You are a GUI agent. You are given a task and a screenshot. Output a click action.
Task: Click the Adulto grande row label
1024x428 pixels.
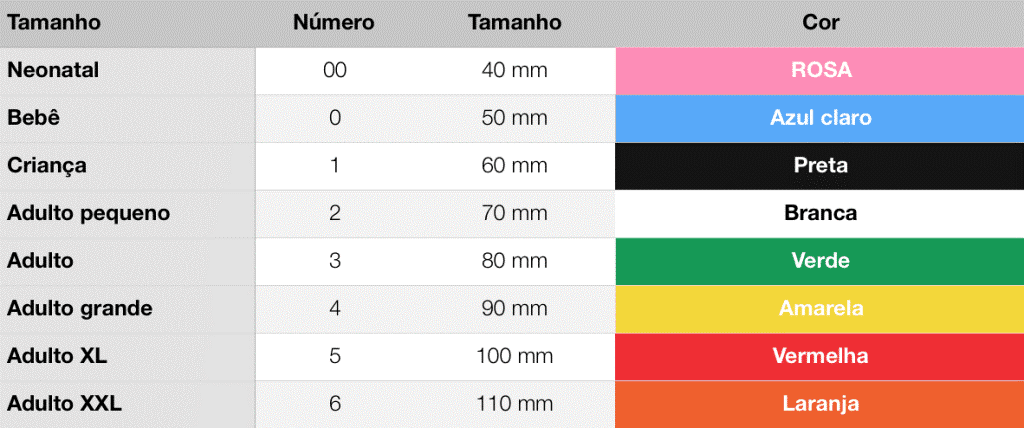click(80, 308)
